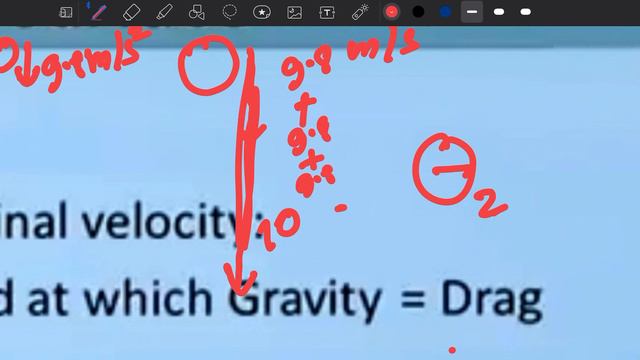Select the thickest stroke width
Screen dimensions: 640x360
[526, 12]
